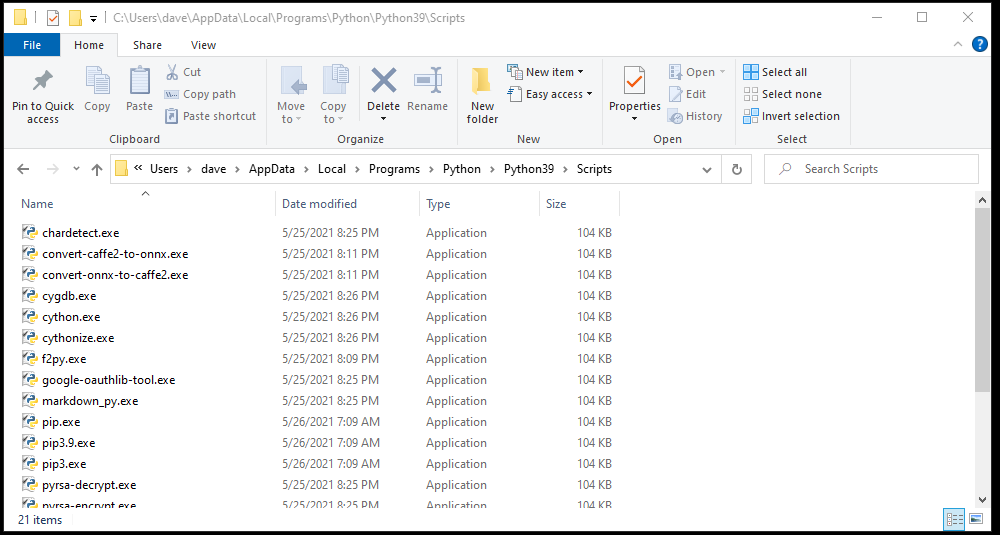Click the Rename icon
1000x535 pixels.
coord(427,81)
